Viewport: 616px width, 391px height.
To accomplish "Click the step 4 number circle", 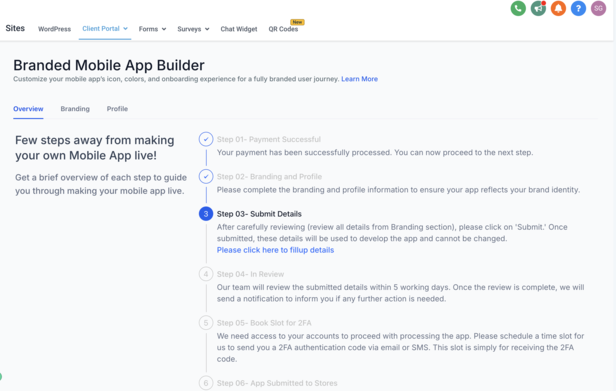I will [206, 274].
